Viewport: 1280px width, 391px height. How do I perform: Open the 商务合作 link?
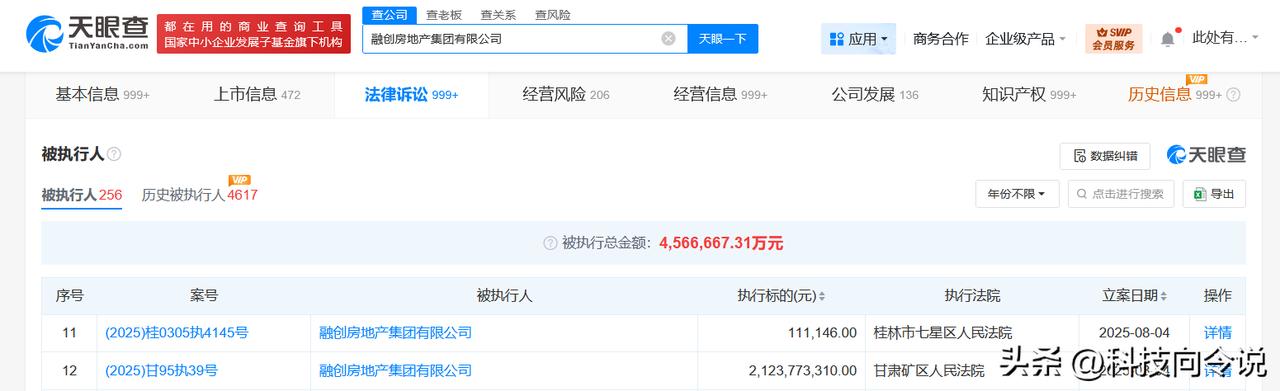(941, 38)
